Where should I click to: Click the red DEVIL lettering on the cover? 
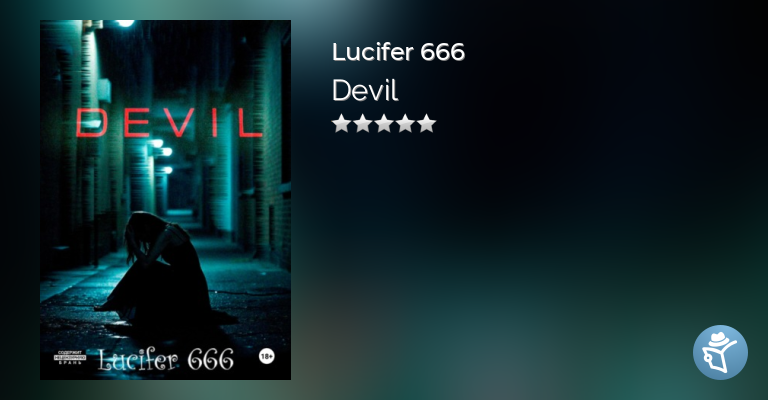169,123
